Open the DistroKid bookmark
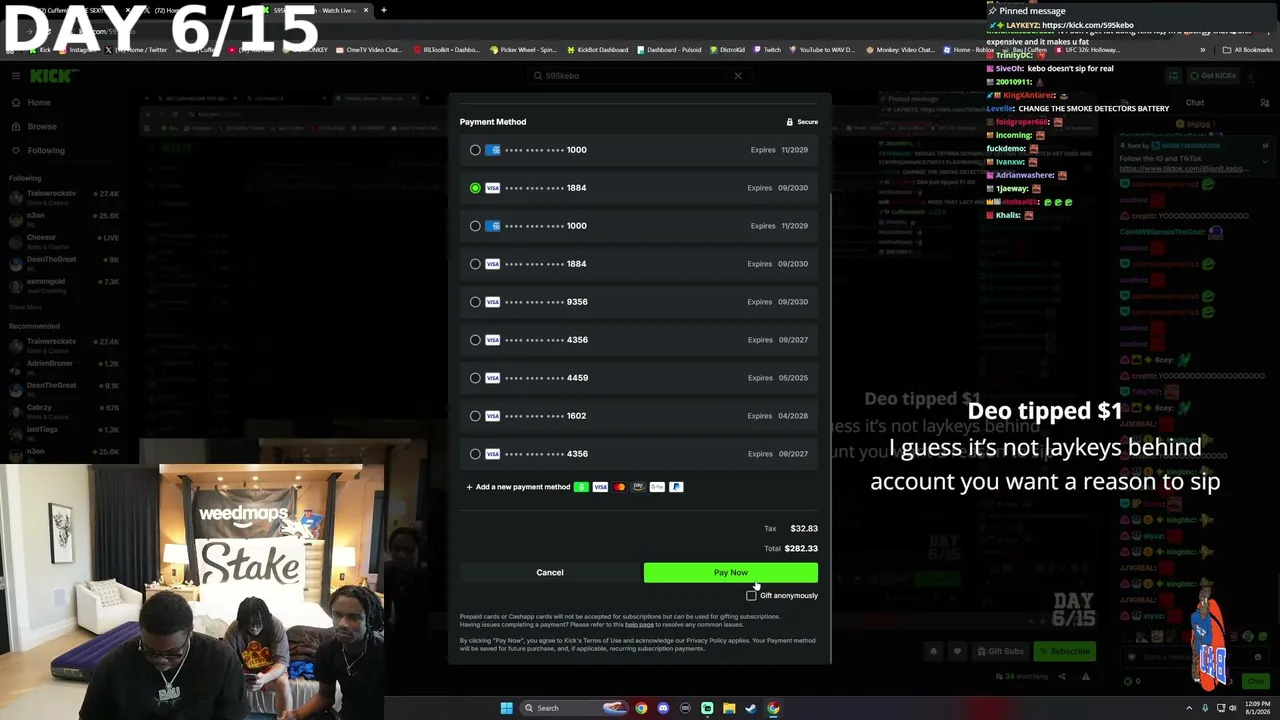 728,49
